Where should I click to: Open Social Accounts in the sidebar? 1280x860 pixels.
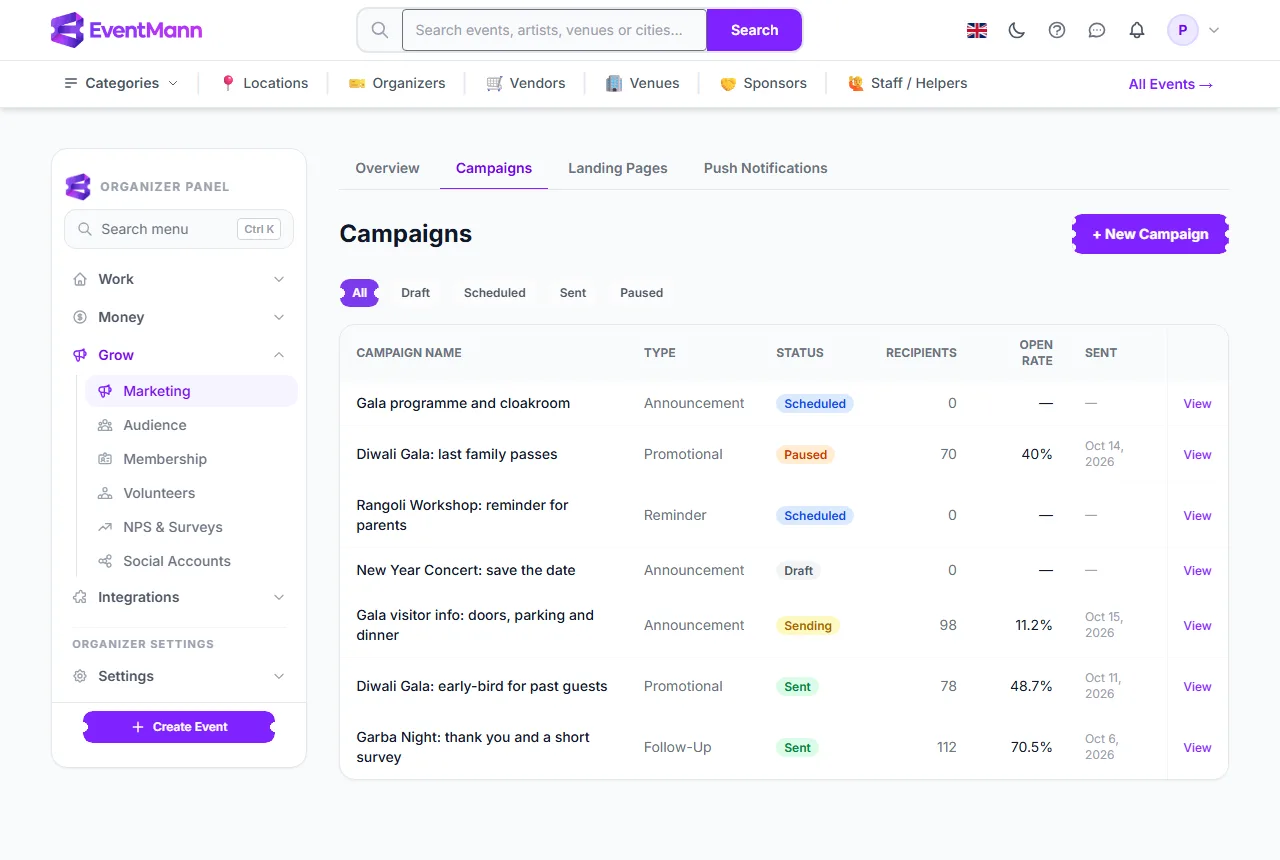[191, 561]
